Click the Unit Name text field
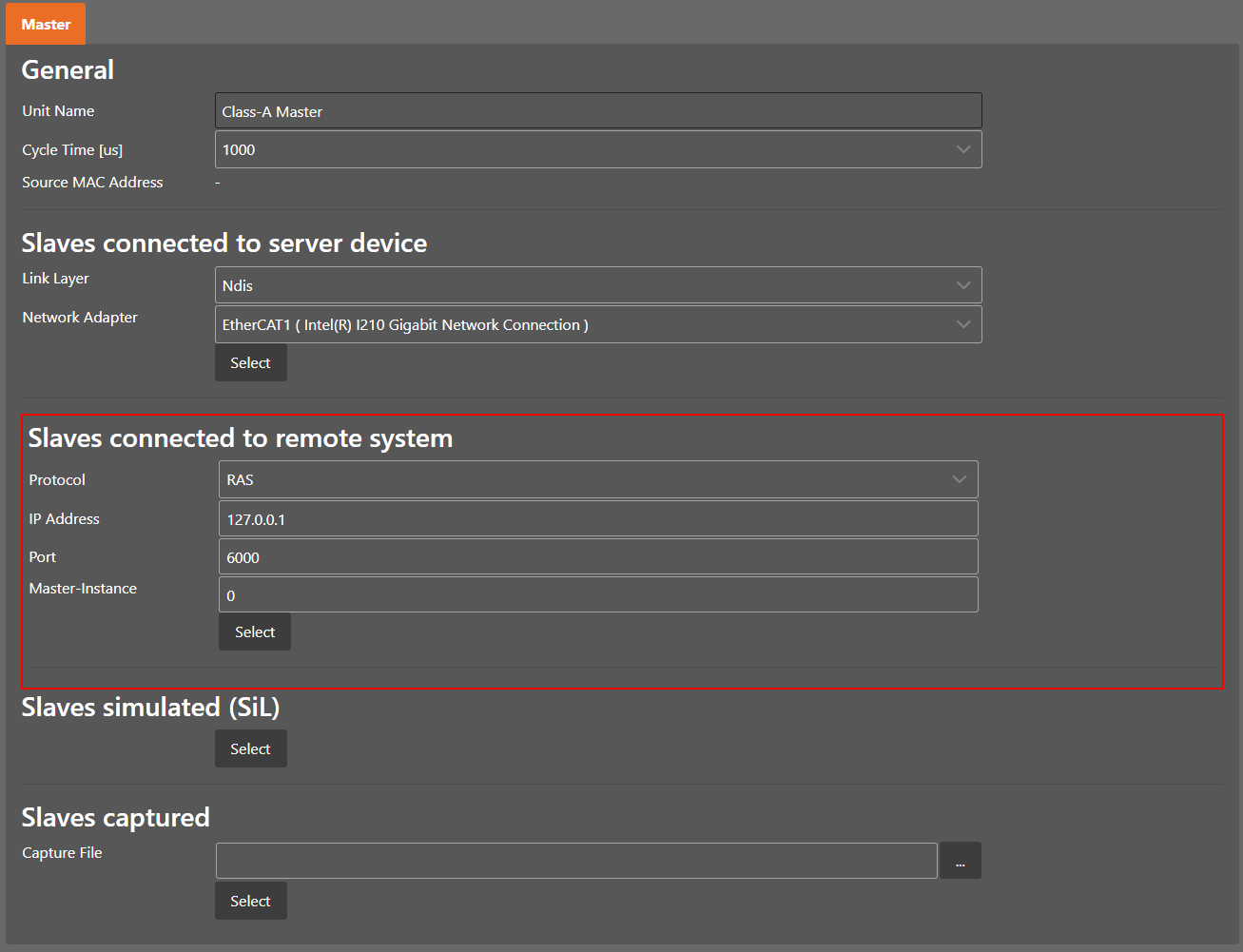 click(597, 111)
